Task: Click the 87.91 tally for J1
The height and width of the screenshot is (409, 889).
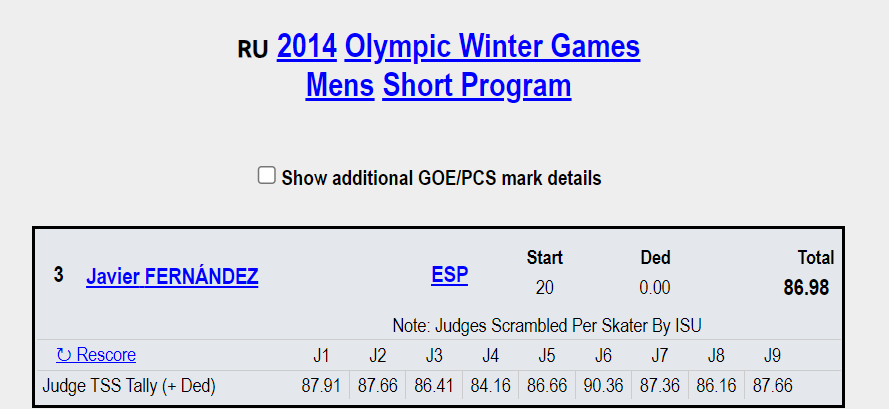Action: (x=321, y=385)
